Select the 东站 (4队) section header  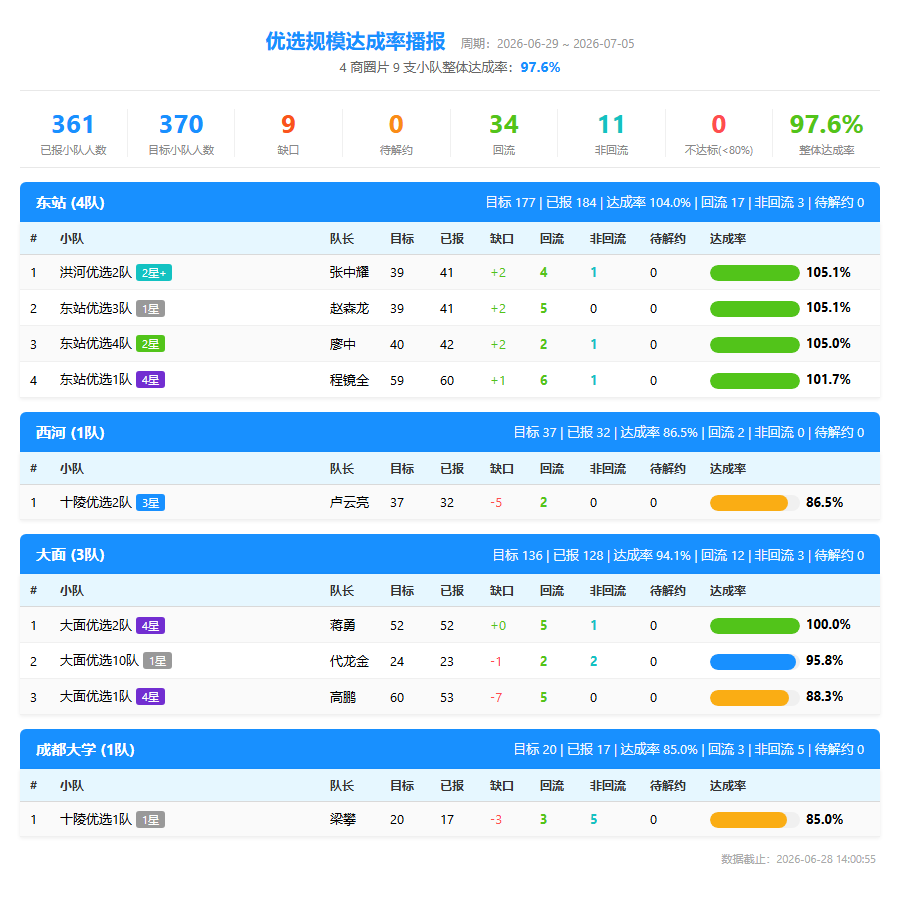450,202
